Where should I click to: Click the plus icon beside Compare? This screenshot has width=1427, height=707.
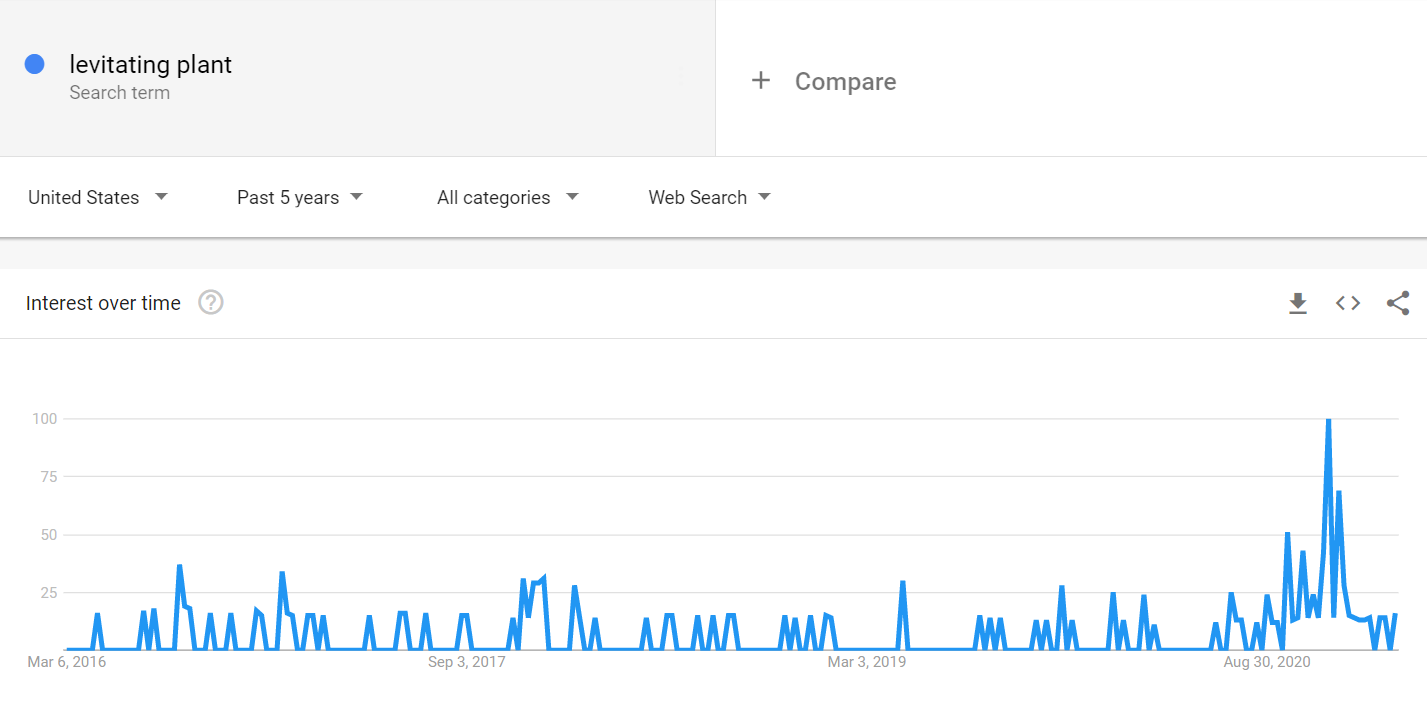tap(761, 81)
